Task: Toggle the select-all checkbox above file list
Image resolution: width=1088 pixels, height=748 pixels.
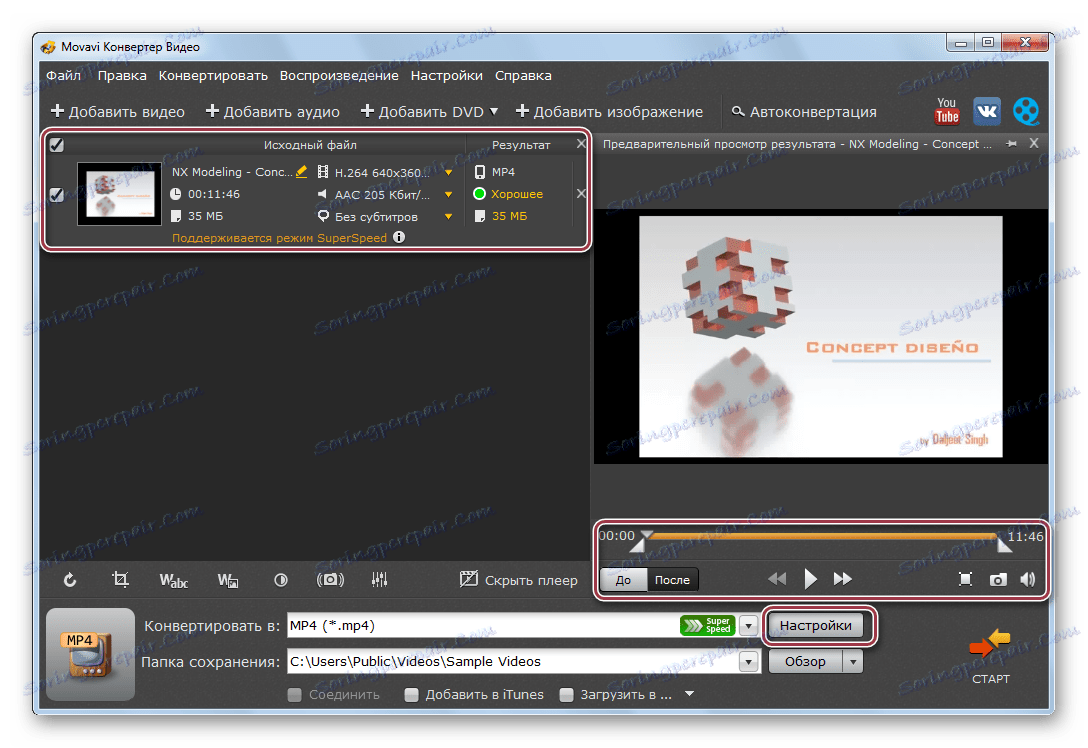Action: click(x=57, y=145)
